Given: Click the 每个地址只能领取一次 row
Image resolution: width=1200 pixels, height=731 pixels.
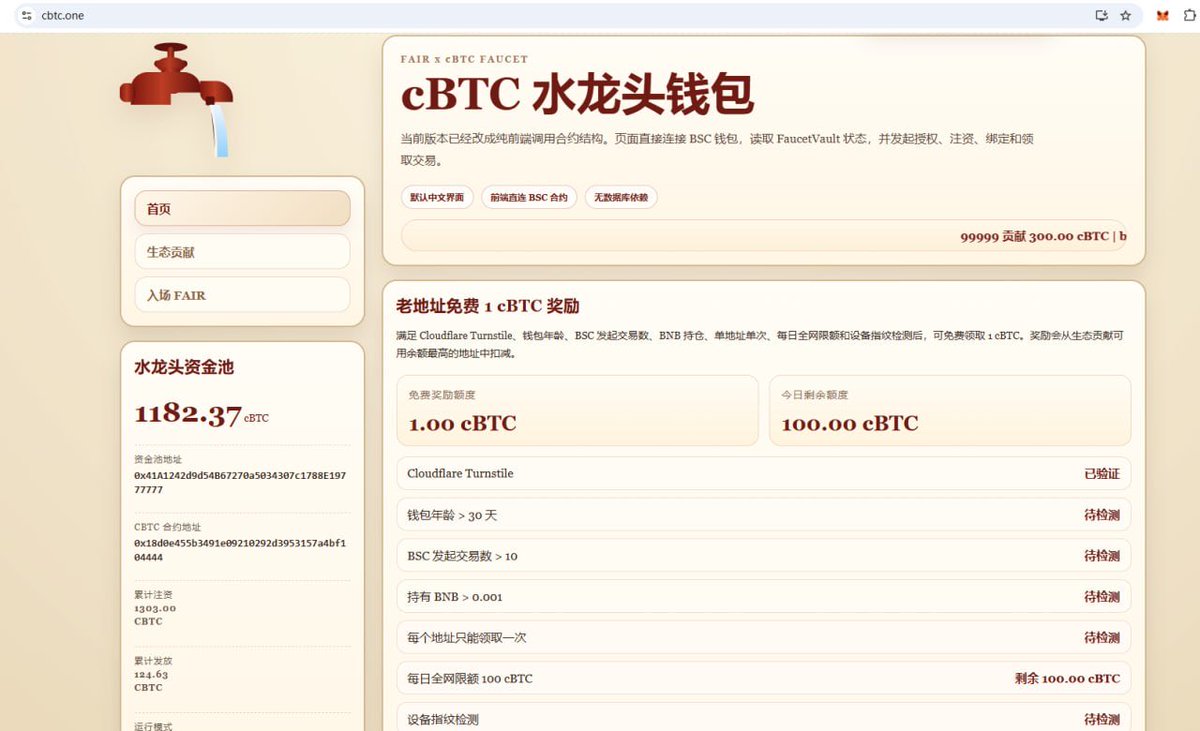Looking at the screenshot, I should coord(763,637).
